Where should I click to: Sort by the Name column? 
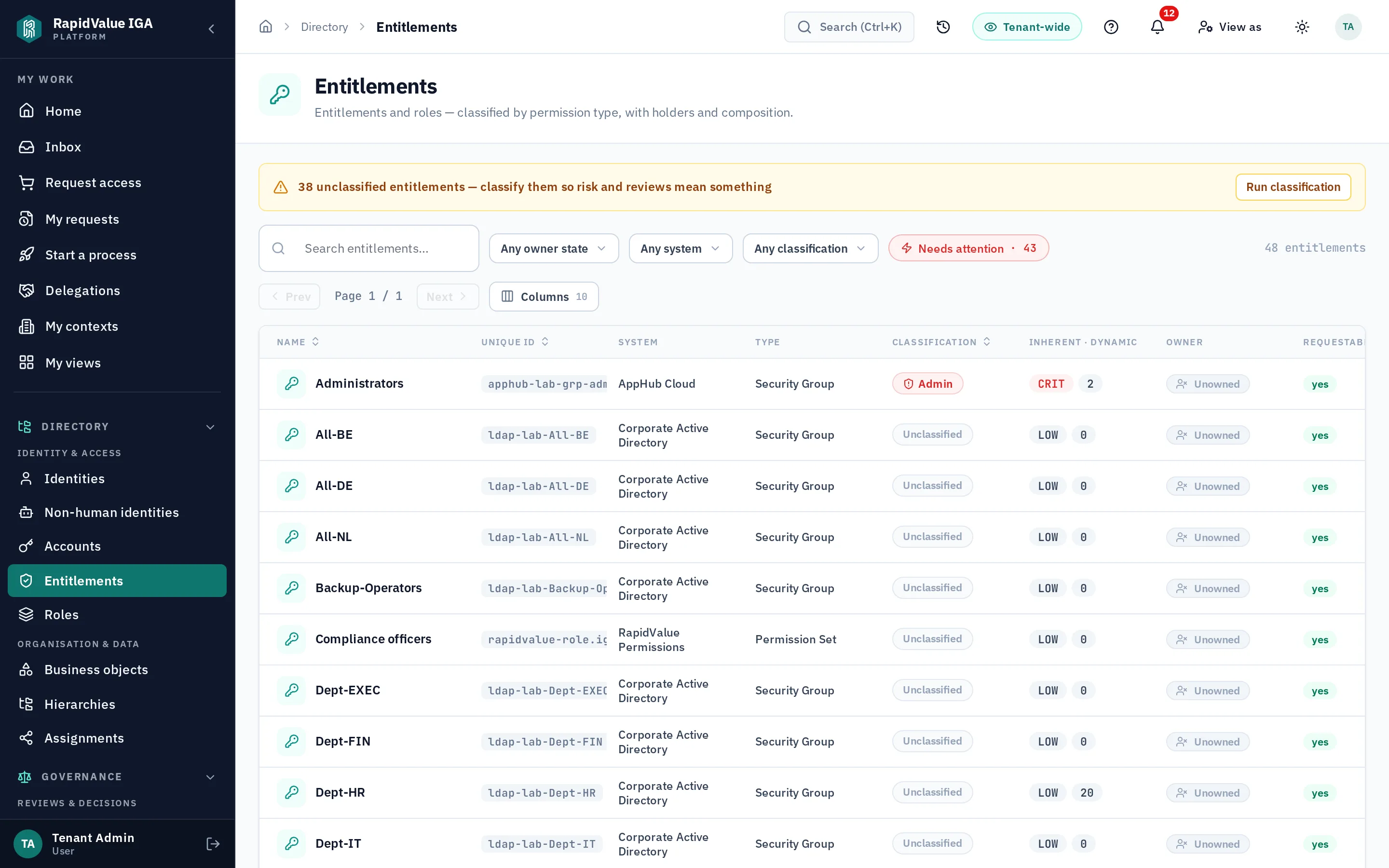click(297, 342)
